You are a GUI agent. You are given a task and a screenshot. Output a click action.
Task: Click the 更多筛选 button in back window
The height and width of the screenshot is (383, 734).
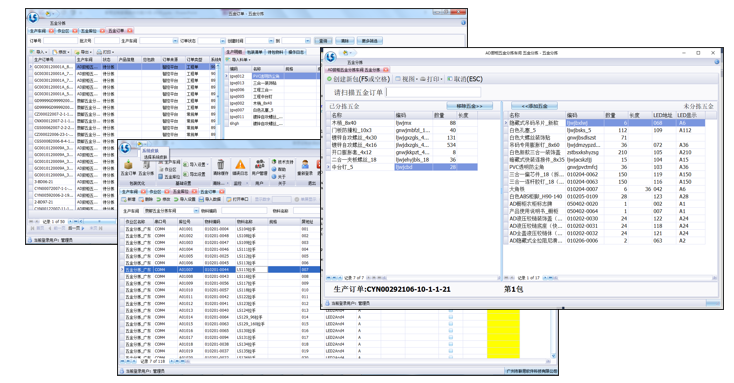coord(369,41)
